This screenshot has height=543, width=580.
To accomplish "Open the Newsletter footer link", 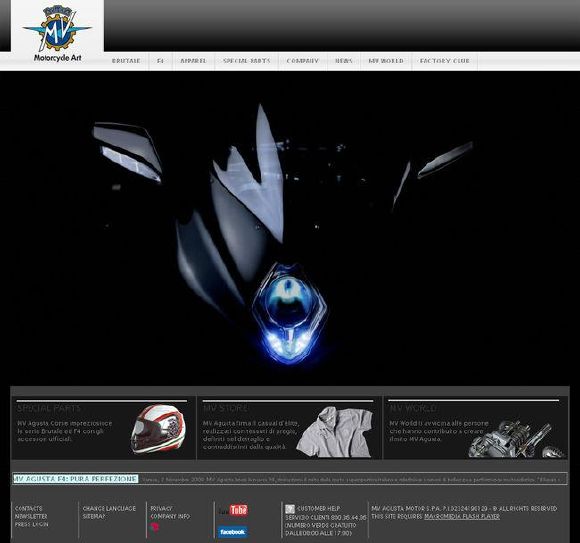I will (x=31, y=516).
